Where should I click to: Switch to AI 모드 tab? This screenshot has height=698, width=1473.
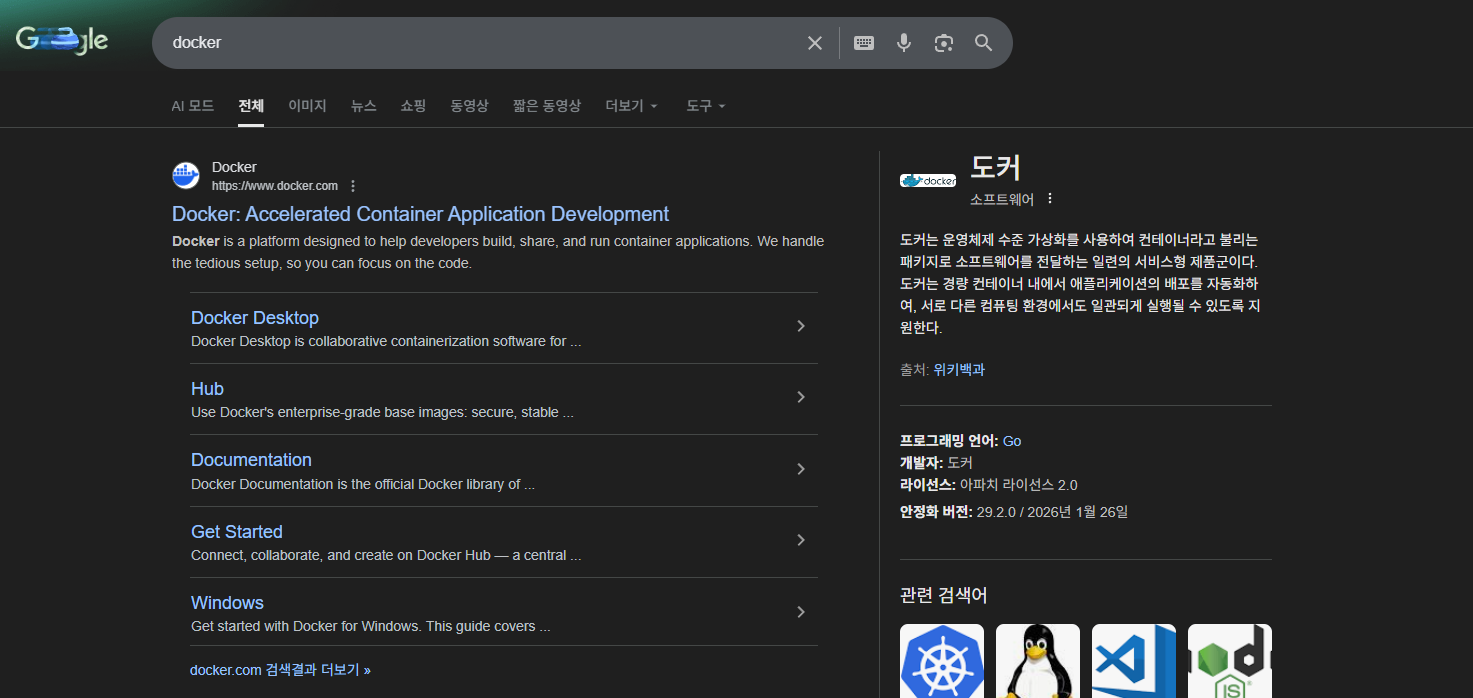[x=192, y=105]
